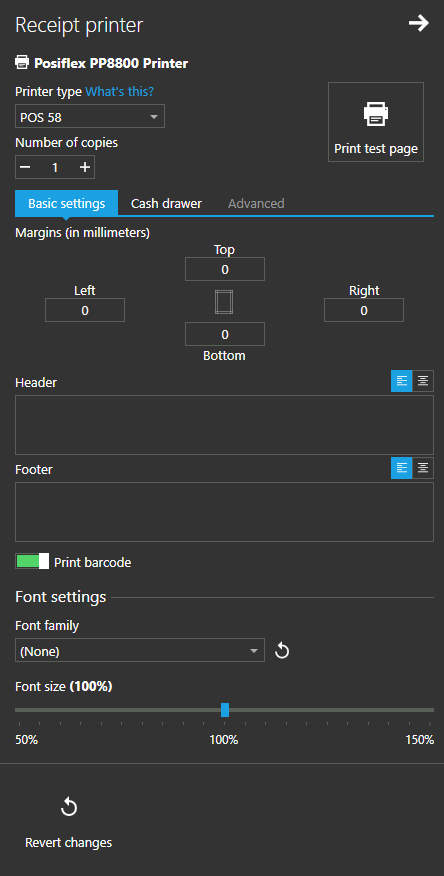Screen dimensions: 444x876
Task: Open the Printer type POS 58 dropdown
Action: click(x=90, y=117)
